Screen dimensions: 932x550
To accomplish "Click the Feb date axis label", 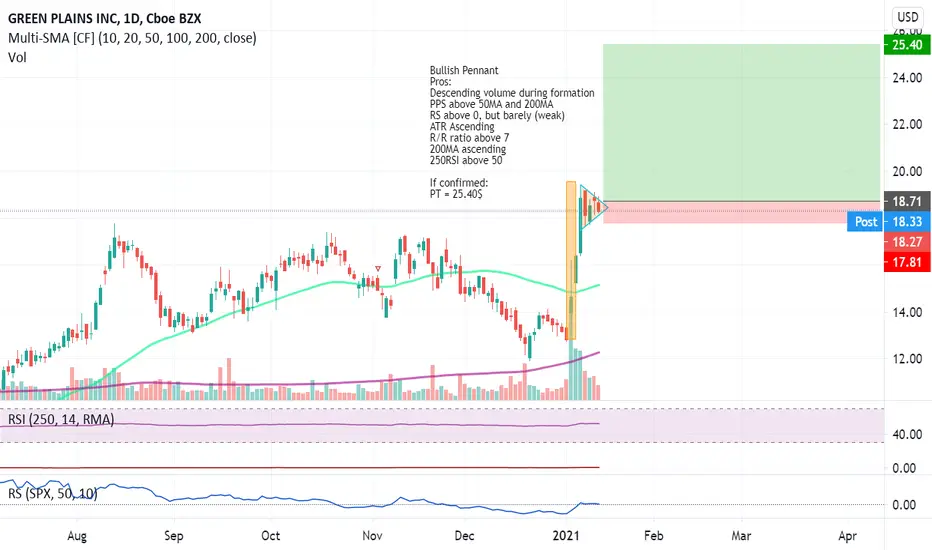I will [653, 536].
